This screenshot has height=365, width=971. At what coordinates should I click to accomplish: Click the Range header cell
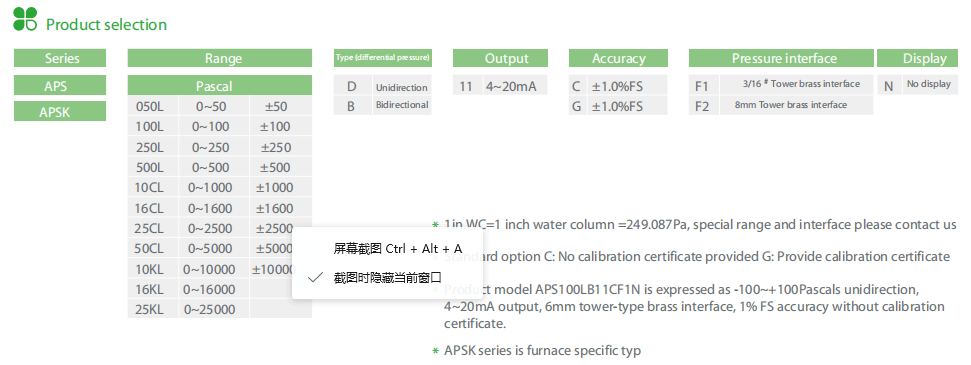click(x=220, y=58)
